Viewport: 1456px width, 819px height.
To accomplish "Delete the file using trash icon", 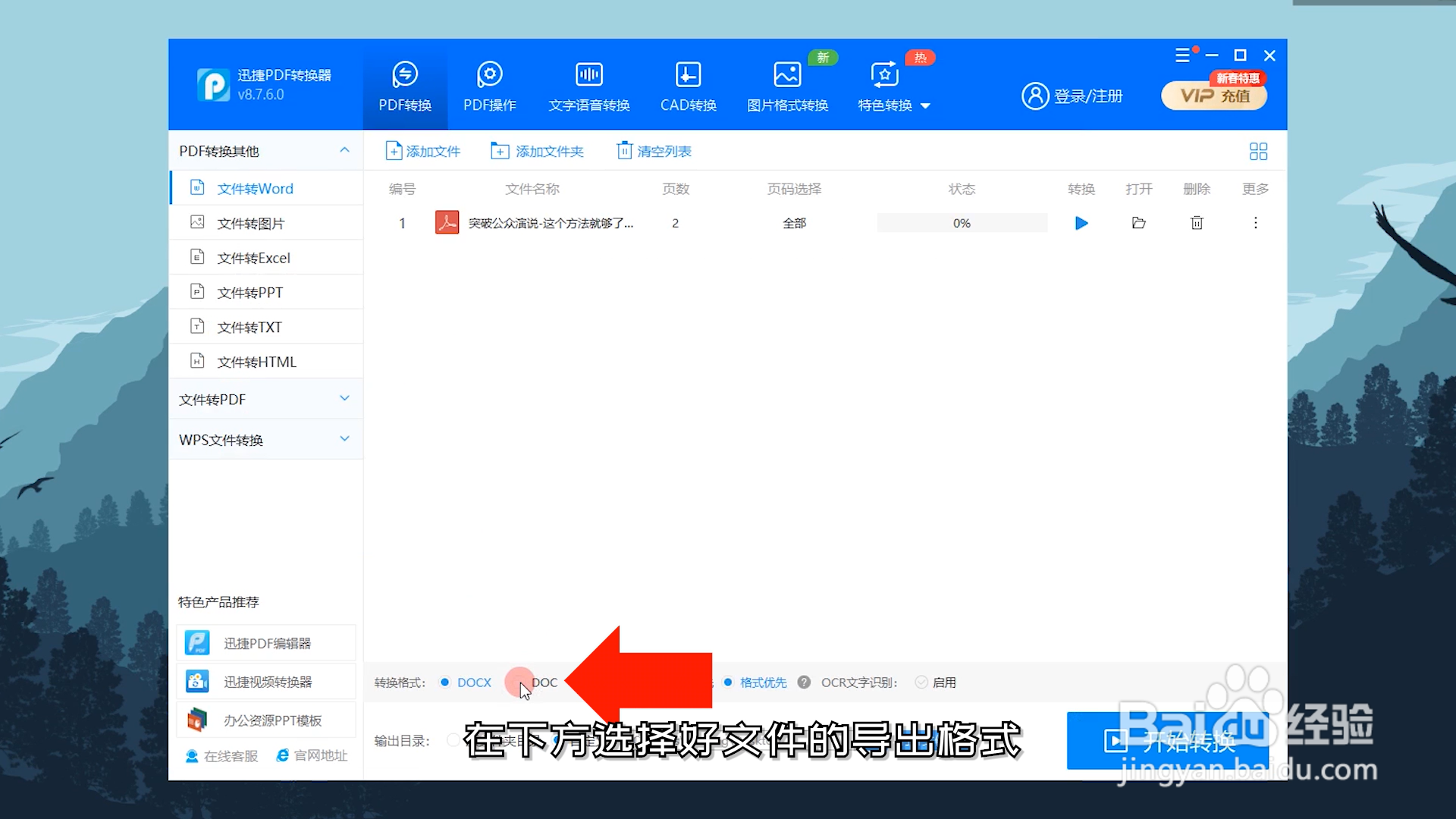I will tap(1197, 223).
